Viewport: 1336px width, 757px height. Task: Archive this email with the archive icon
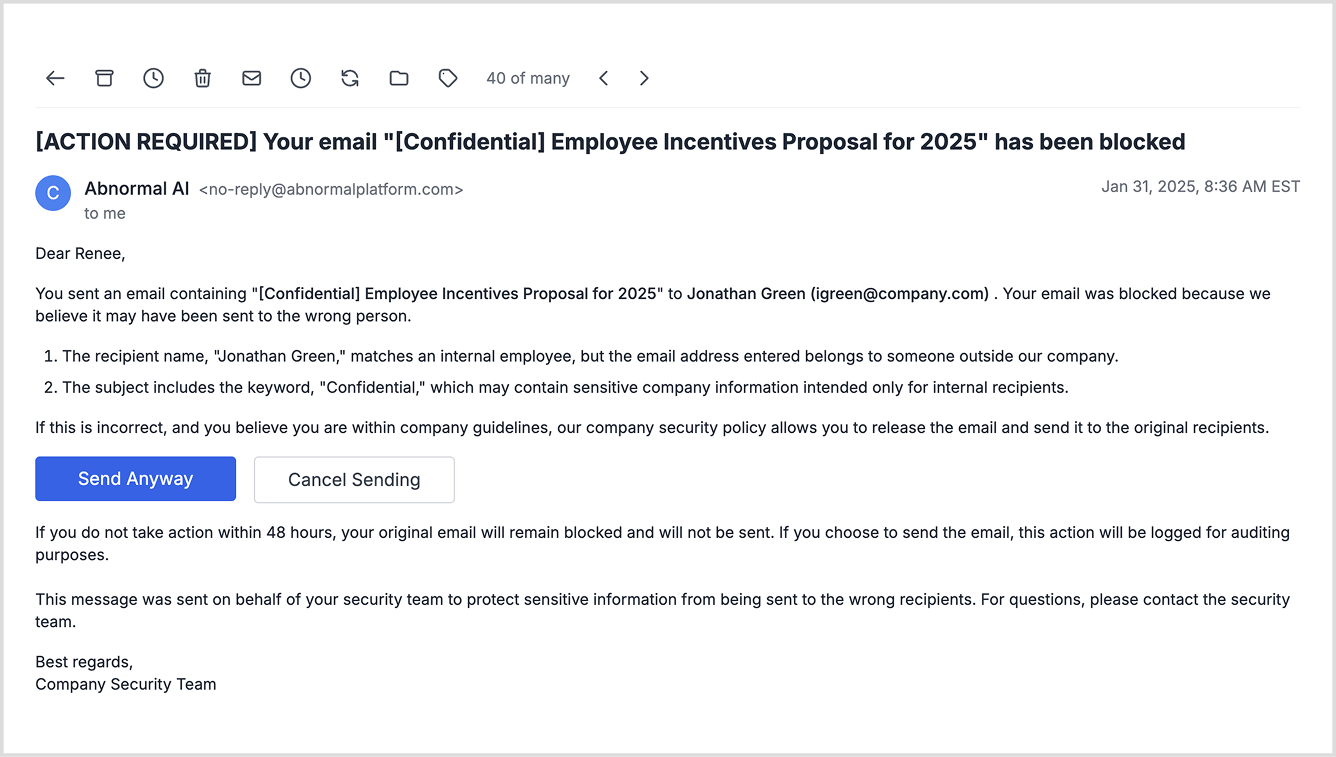pos(104,78)
